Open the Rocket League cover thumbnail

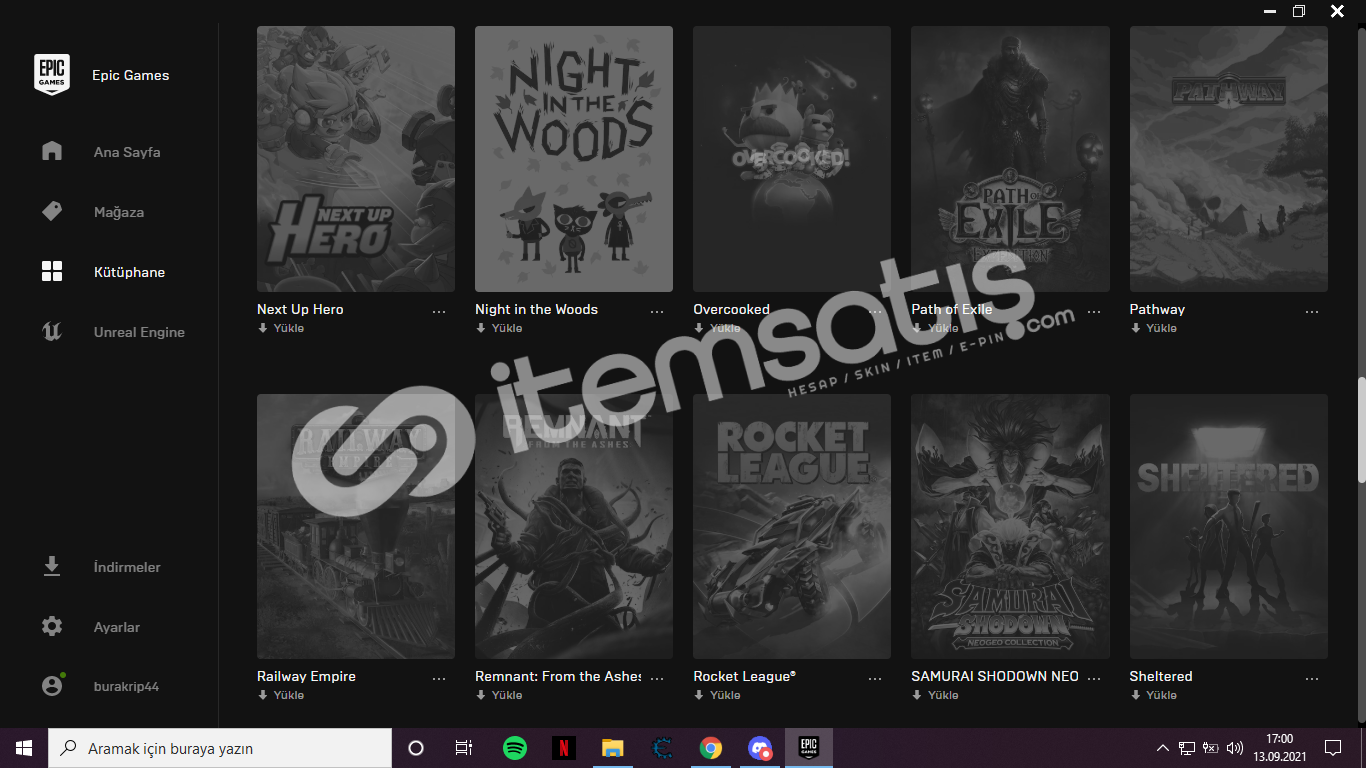tap(792, 526)
